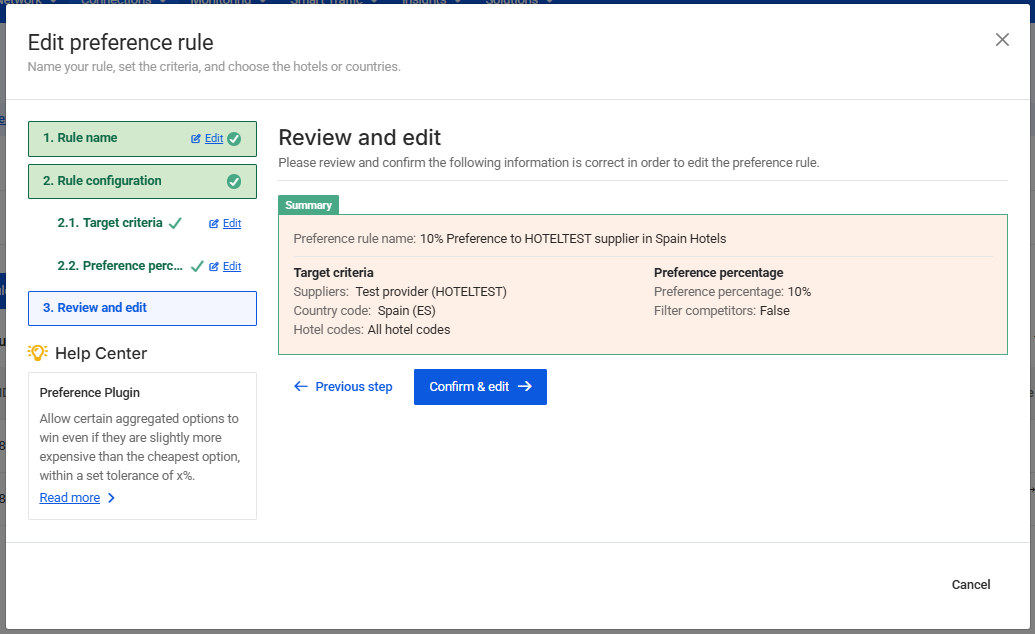Viewport: 1035px width, 634px height.
Task: Click the Cancel button
Action: tap(970, 585)
